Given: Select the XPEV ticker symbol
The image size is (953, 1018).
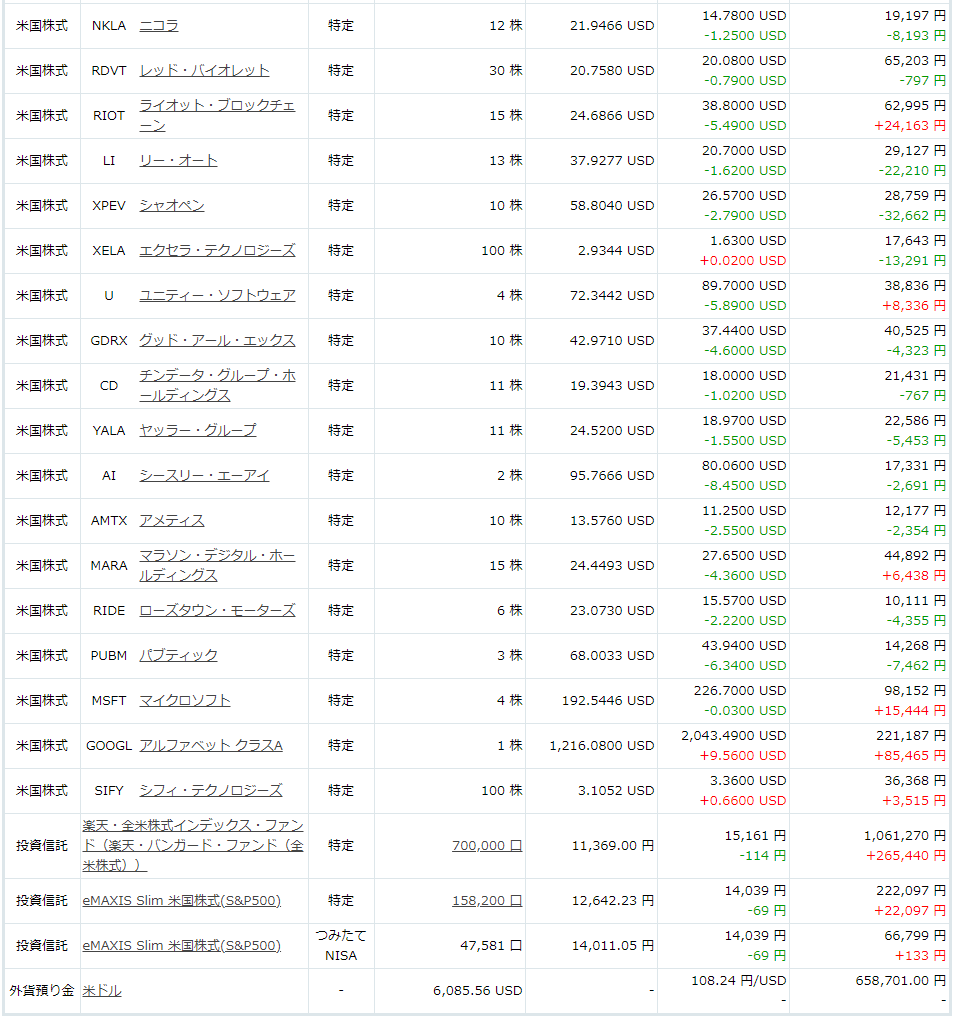Looking at the screenshot, I should click(x=108, y=205).
